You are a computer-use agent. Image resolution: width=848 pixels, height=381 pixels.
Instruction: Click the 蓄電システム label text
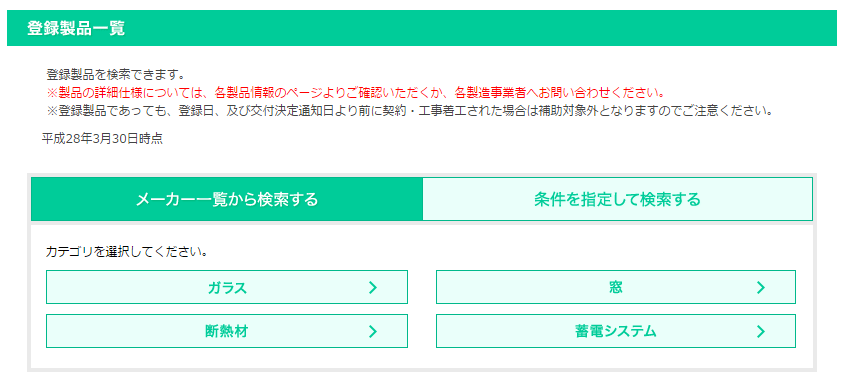(x=616, y=331)
